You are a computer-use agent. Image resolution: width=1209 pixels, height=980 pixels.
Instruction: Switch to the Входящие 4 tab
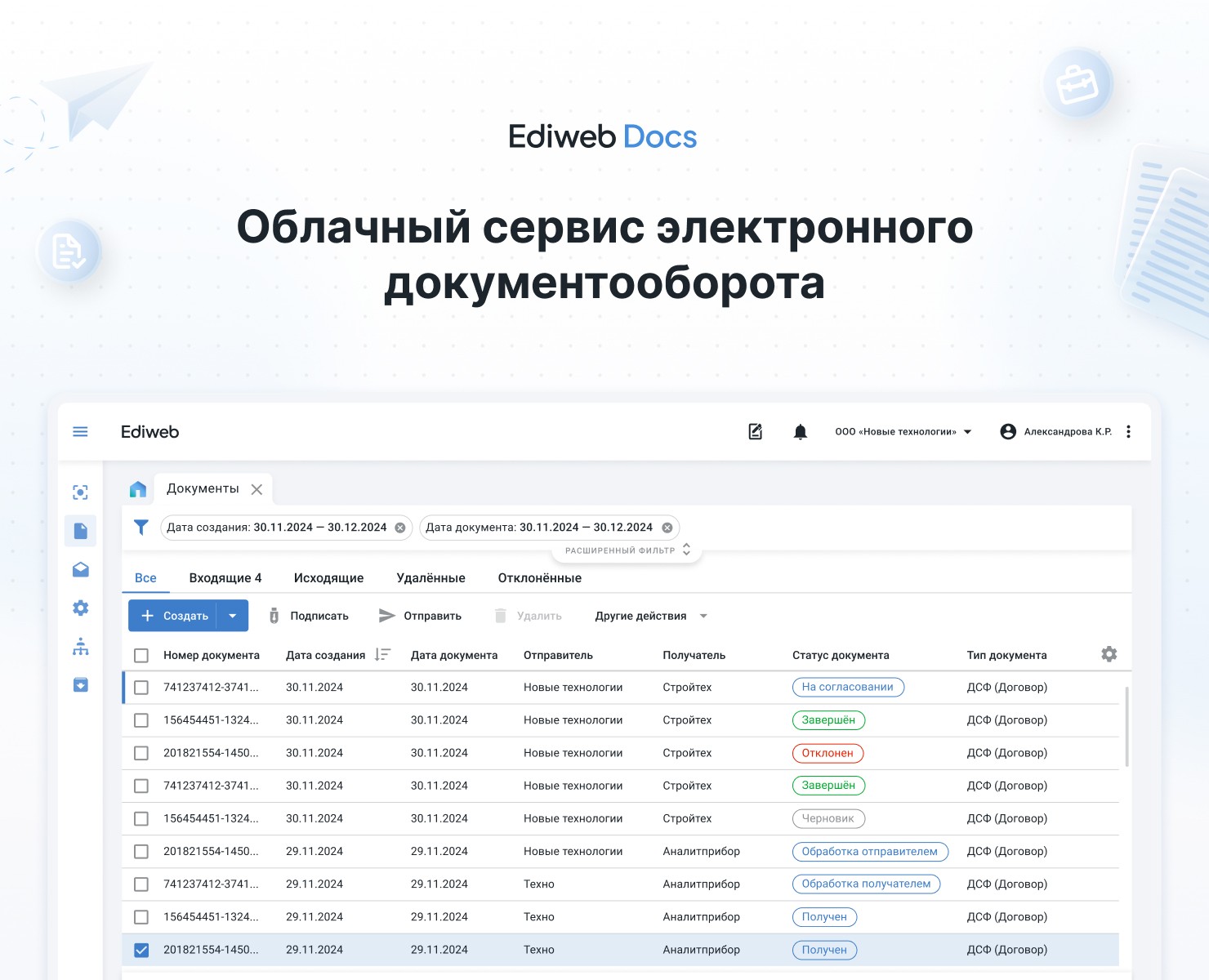tap(225, 577)
